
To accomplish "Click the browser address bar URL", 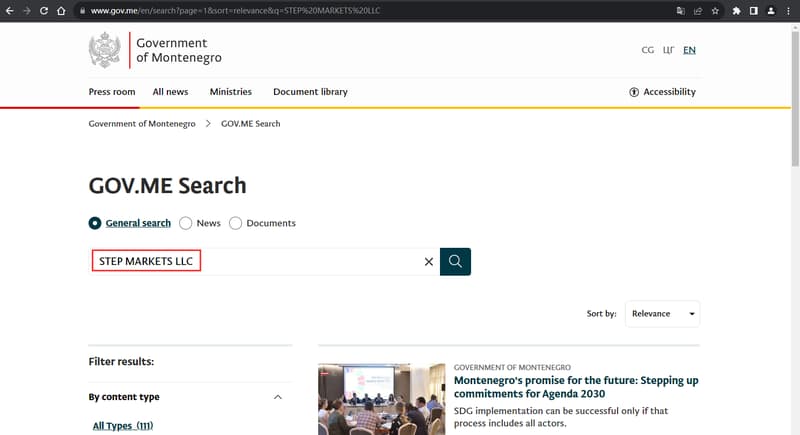I will pos(235,11).
